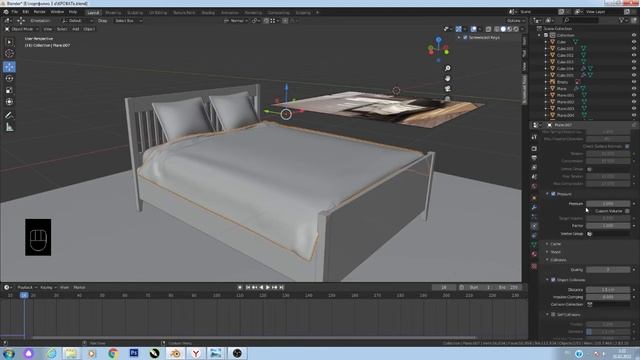Toggle the Self Collisions checkbox
Image resolution: width=640 pixels, height=360 pixels.
(x=553, y=315)
